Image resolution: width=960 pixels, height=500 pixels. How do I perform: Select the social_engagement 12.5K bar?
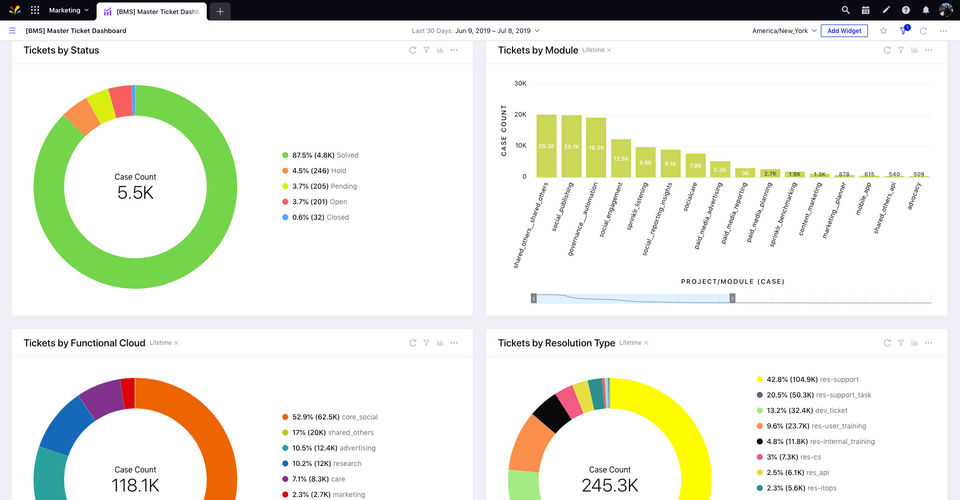pyautogui.click(x=621, y=159)
